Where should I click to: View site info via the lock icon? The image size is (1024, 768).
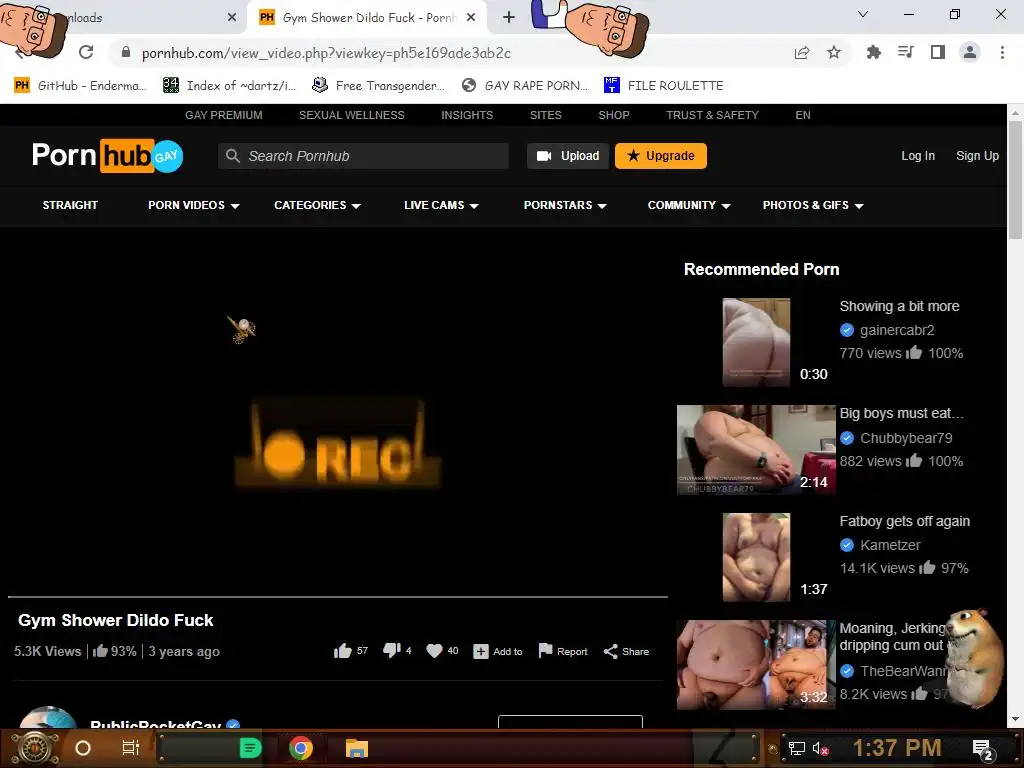point(126,52)
